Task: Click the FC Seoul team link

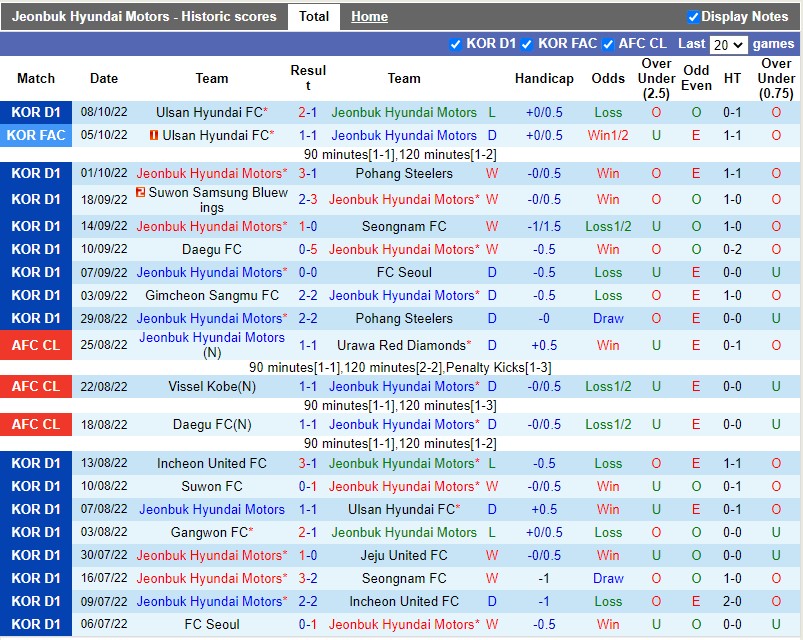Action: pos(404,272)
